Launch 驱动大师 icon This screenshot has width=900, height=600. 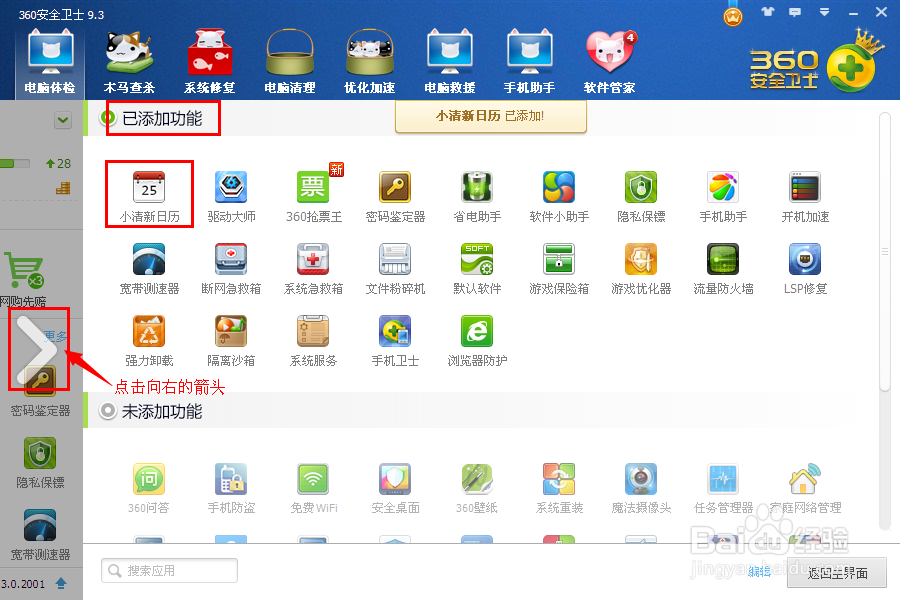tap(231, 196)
